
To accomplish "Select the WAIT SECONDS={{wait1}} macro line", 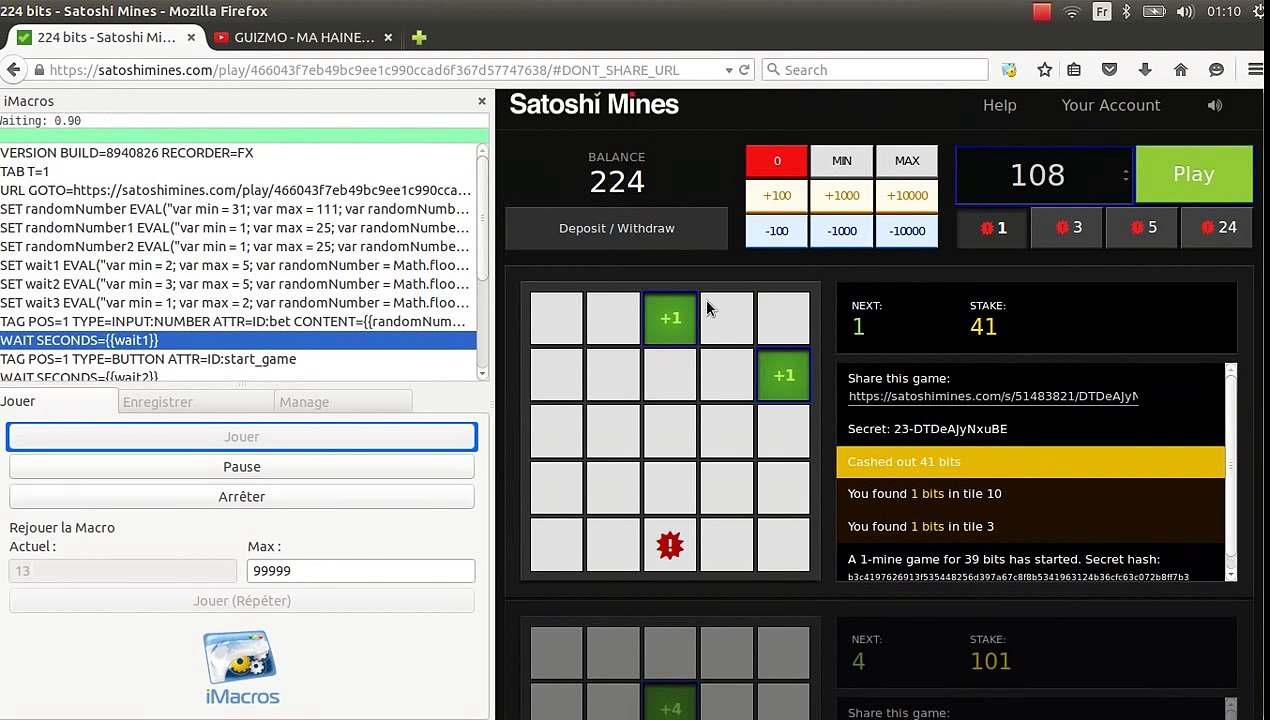I will [238, 340].
